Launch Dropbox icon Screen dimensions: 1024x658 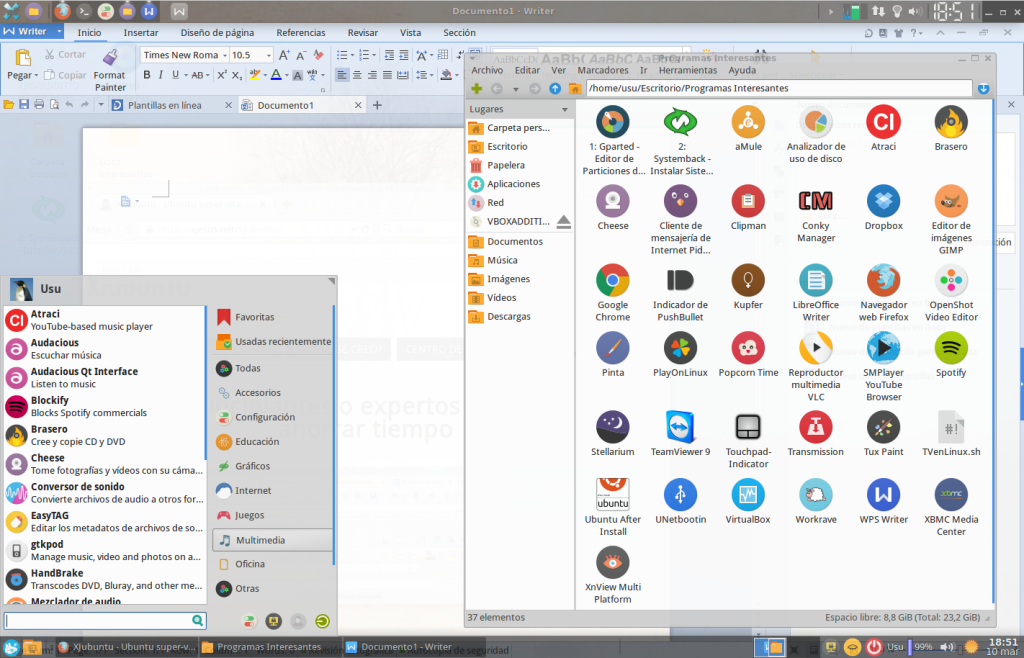[884, 200]
